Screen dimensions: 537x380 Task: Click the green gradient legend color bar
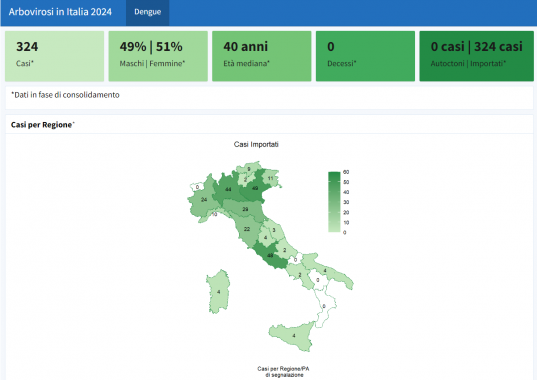pos(334,202)
